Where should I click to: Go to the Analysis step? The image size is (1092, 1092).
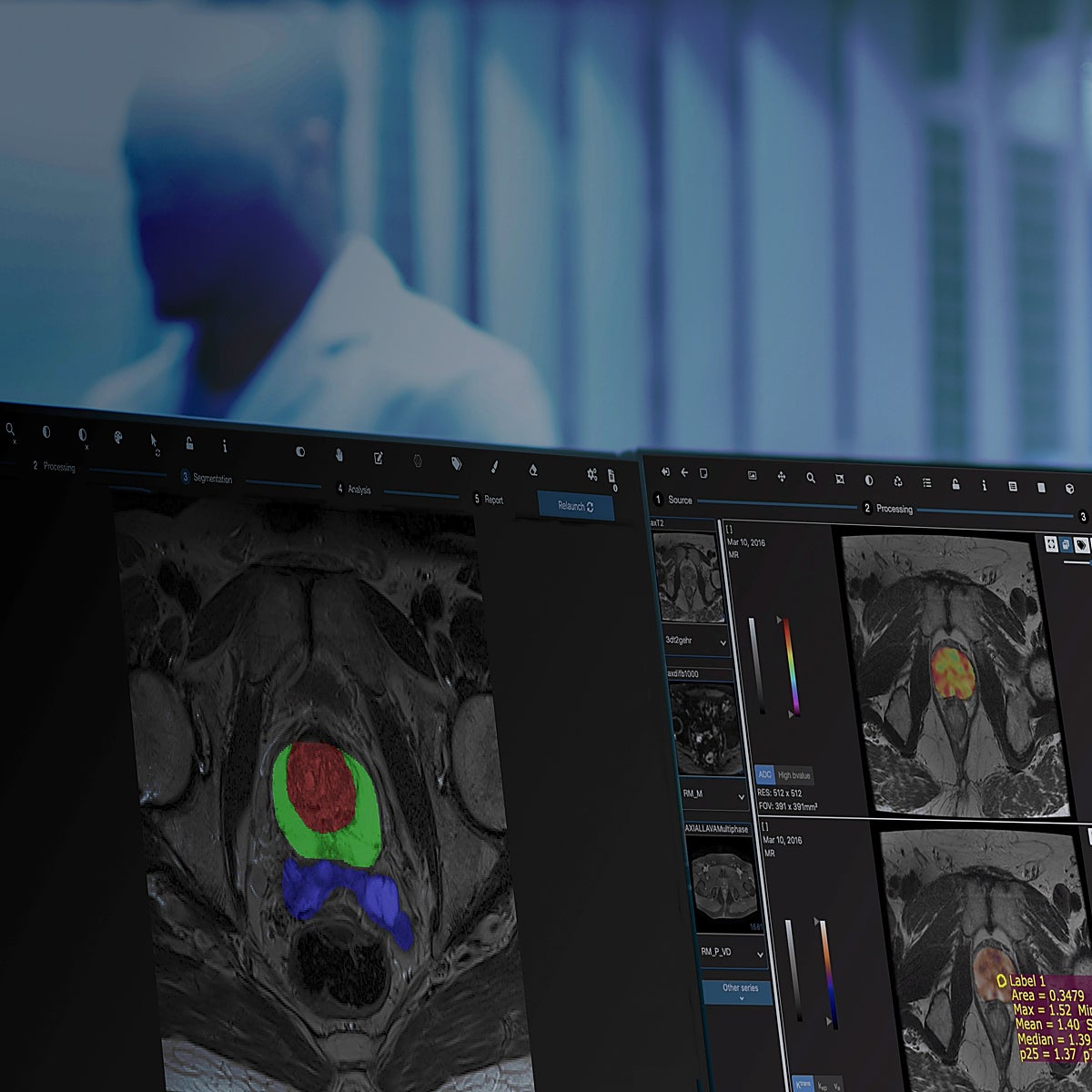[355, 490]
